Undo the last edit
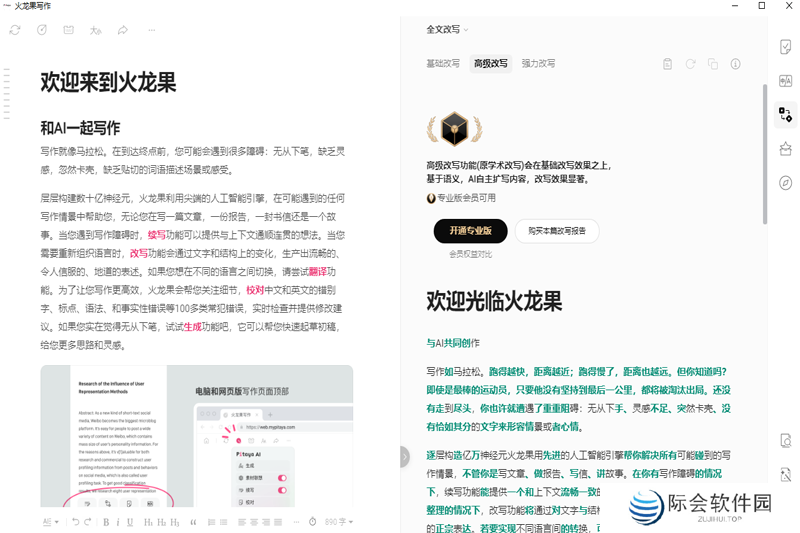 (x=76, y=522)
